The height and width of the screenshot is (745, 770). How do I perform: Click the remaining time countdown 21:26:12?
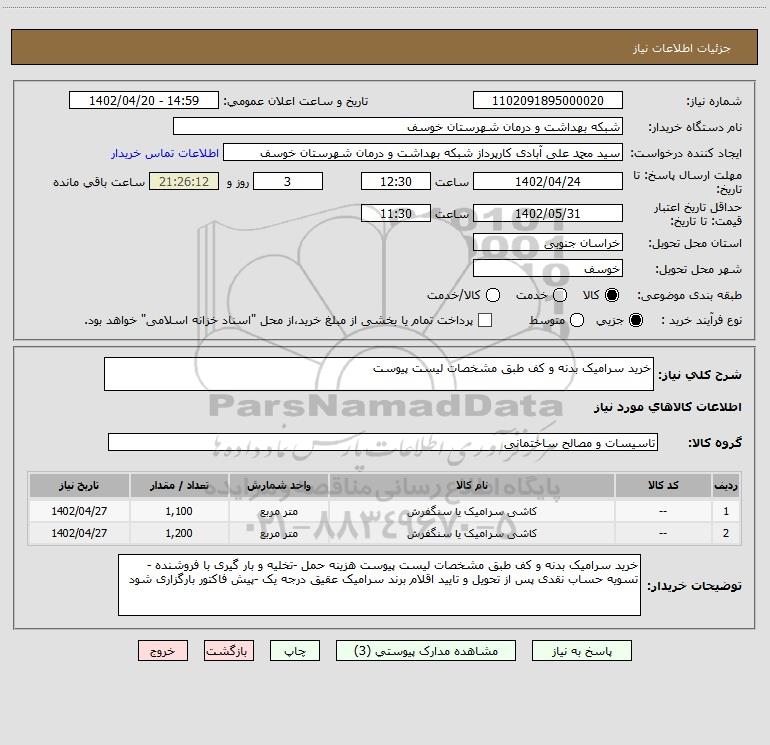tap(184, 181)
